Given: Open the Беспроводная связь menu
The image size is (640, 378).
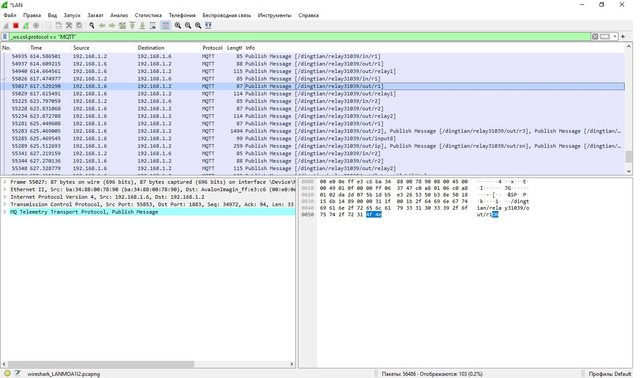Looking at the screenshot, I should (x=227, y=15).
